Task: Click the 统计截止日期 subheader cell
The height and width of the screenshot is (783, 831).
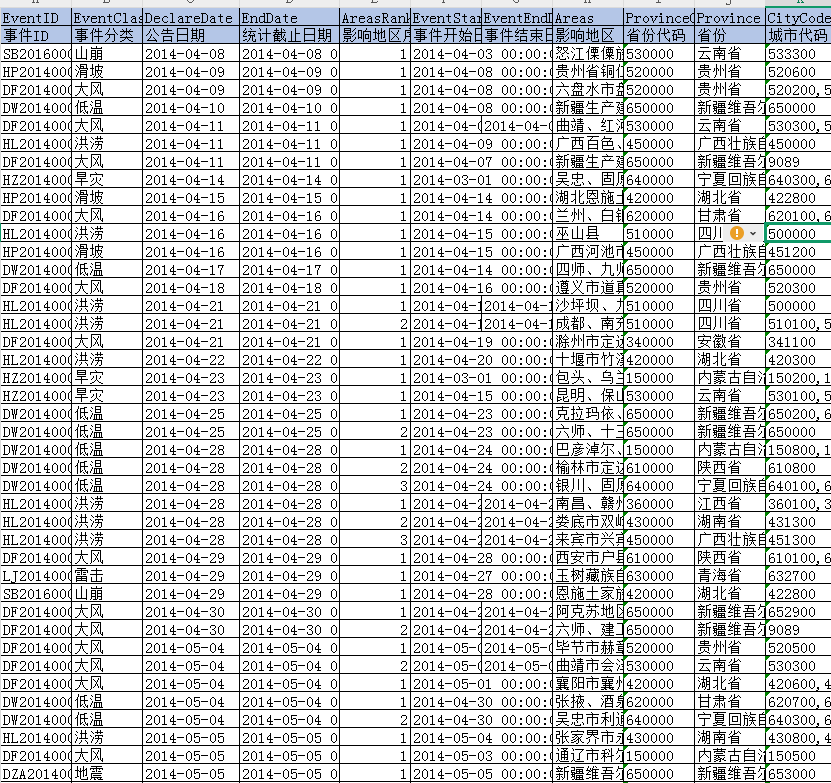Action: tap(288, 35)
